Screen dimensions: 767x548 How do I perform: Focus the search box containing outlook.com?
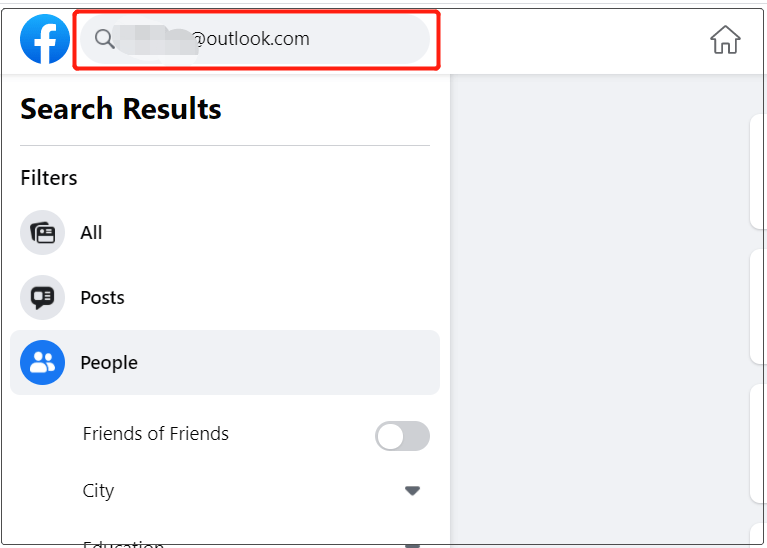coord(255,39)
